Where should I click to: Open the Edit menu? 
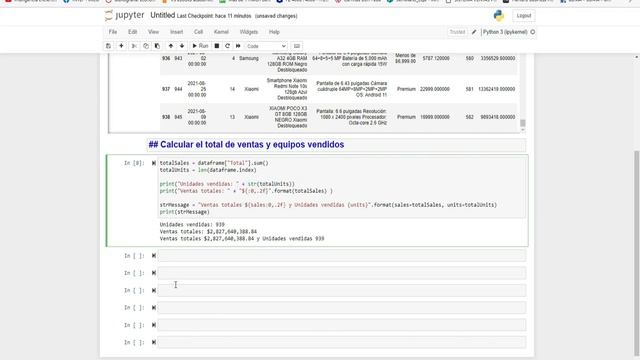[133, 32]
